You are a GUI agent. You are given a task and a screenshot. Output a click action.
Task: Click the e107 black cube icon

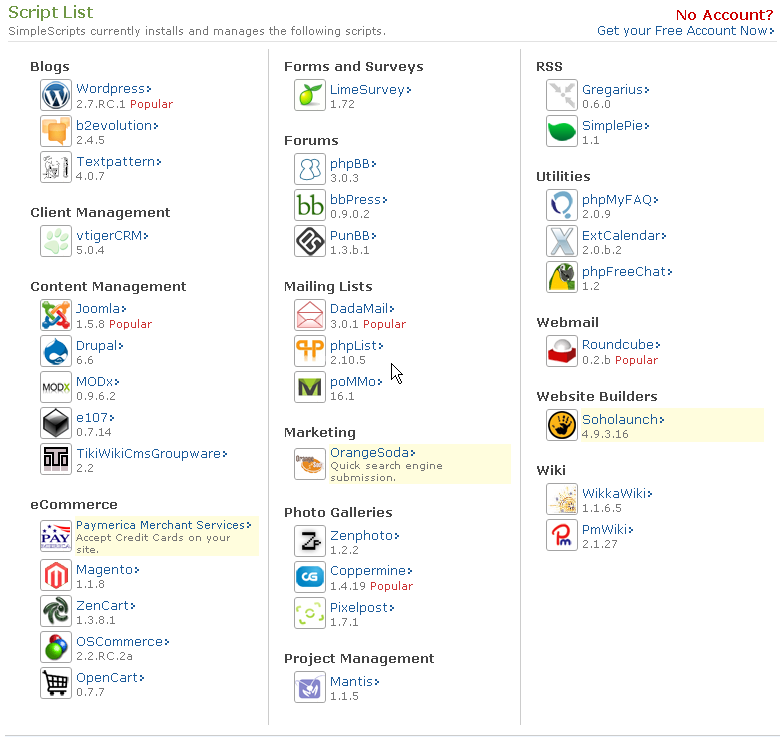(56, 423)
